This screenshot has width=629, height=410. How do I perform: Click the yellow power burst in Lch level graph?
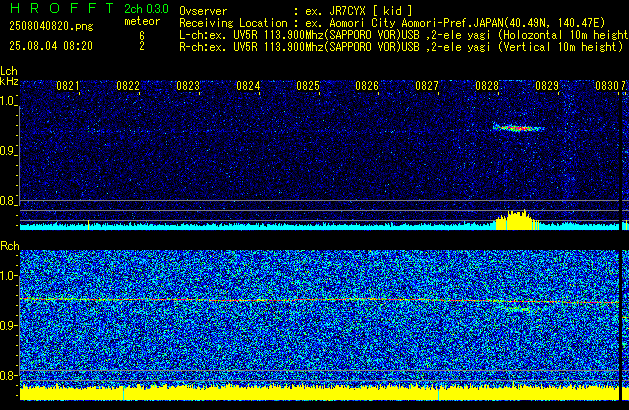[x=517, y=220]
